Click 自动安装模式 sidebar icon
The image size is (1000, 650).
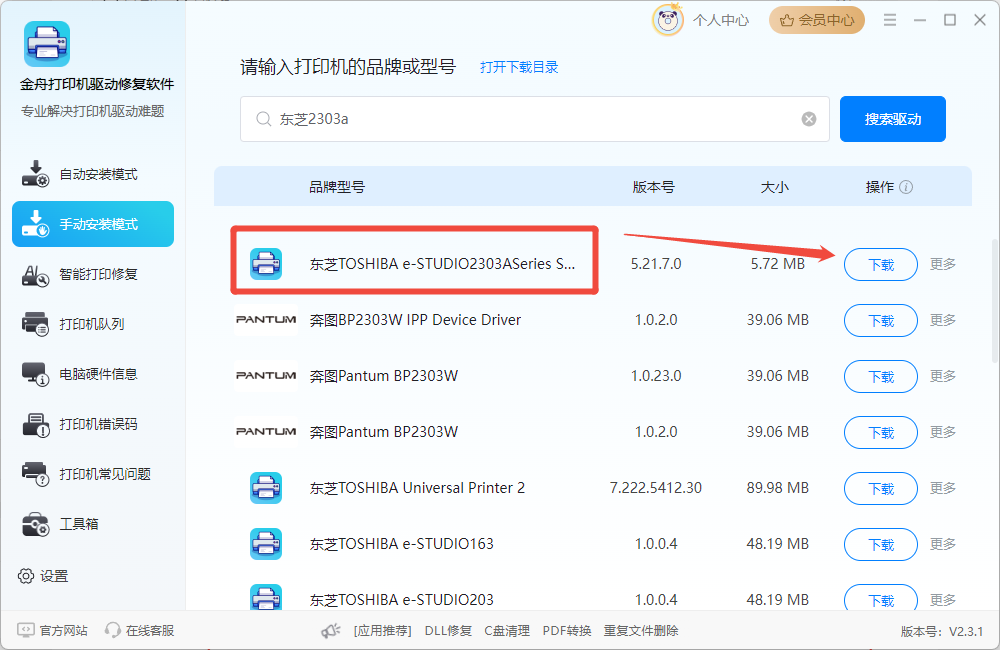pyautogui.click(x=35, y=174)
